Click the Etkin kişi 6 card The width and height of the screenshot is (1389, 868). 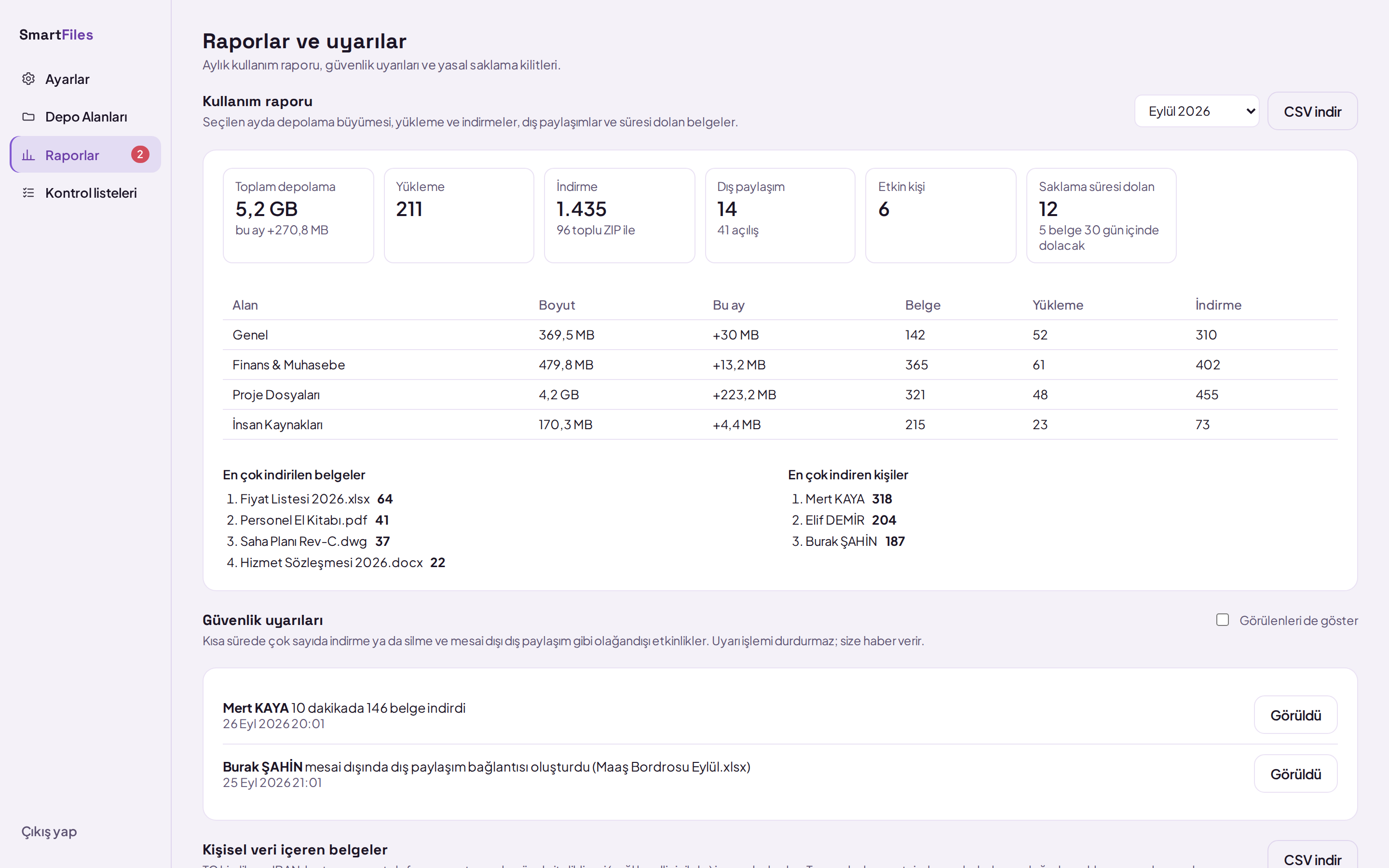coord(941,216)
